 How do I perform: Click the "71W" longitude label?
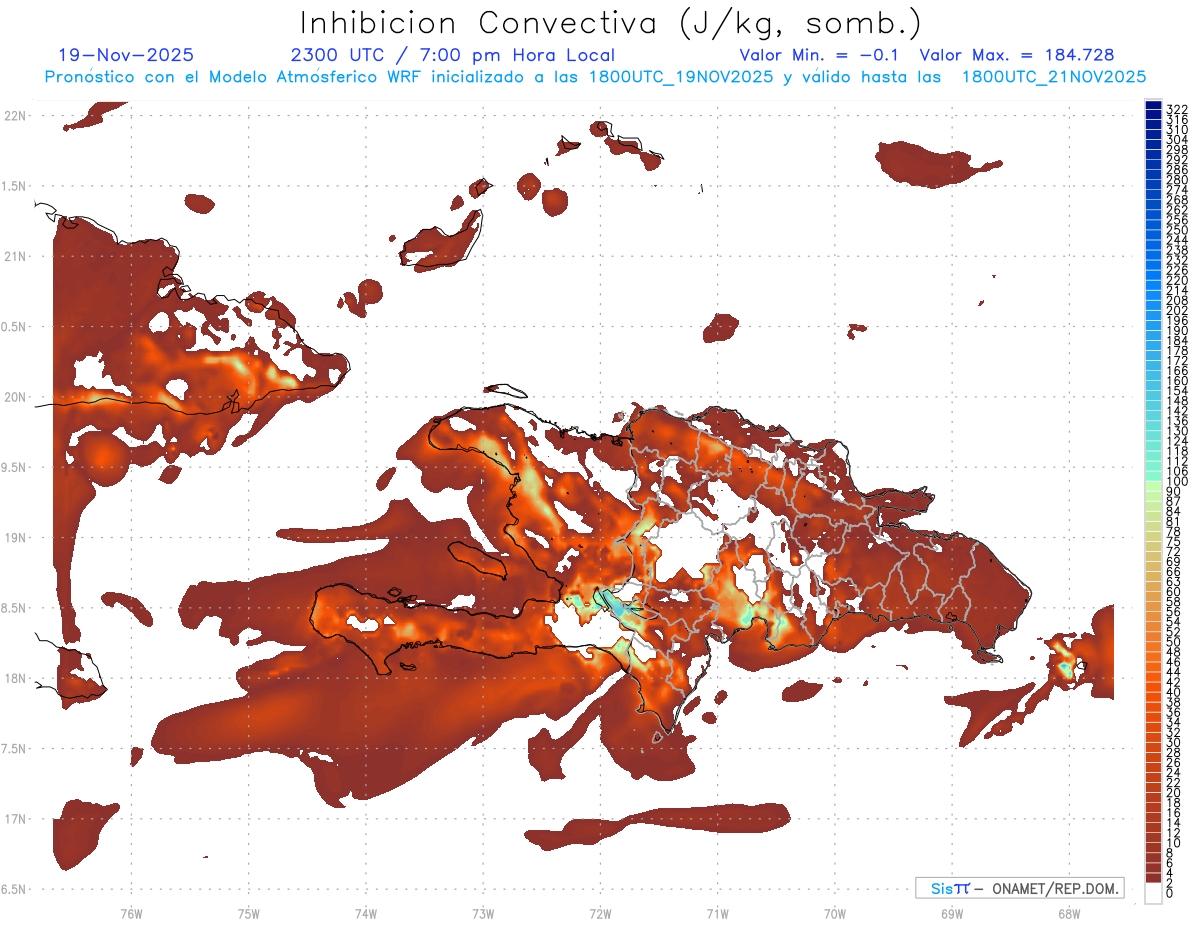point(717,913)
